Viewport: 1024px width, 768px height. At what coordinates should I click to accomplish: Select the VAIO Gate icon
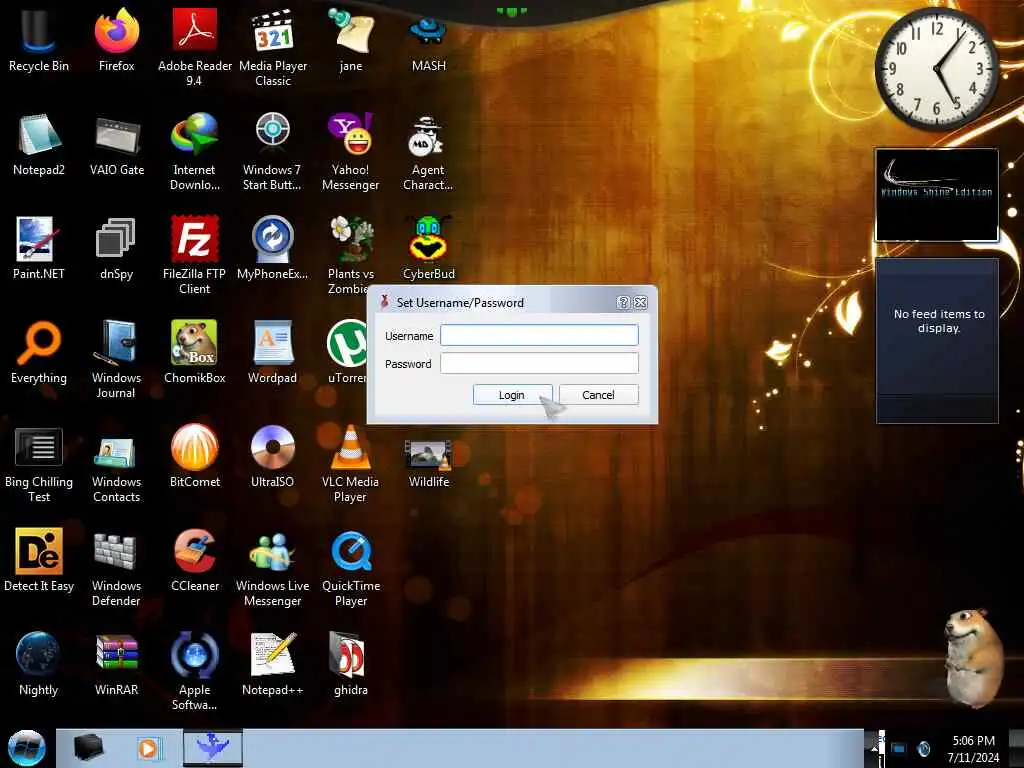pyautogui.click(x=117, y=144)
